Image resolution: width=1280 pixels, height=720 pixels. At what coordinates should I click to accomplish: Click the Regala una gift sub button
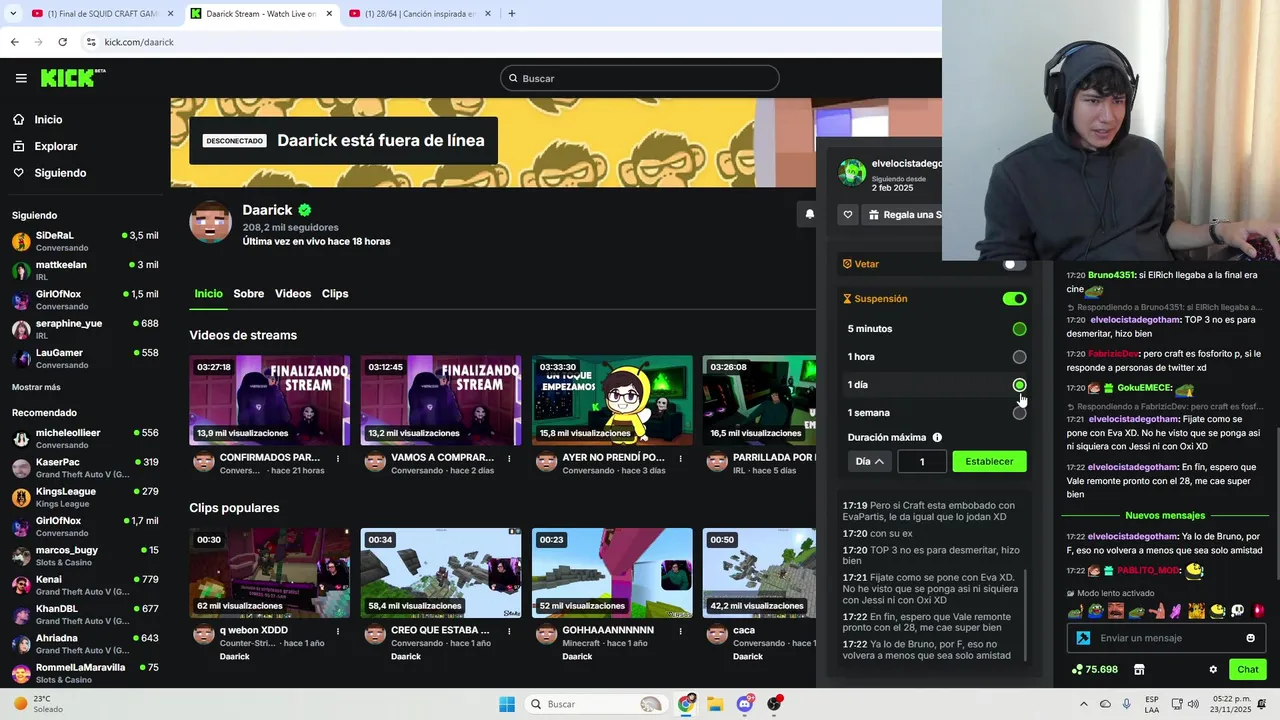[902, 215]
